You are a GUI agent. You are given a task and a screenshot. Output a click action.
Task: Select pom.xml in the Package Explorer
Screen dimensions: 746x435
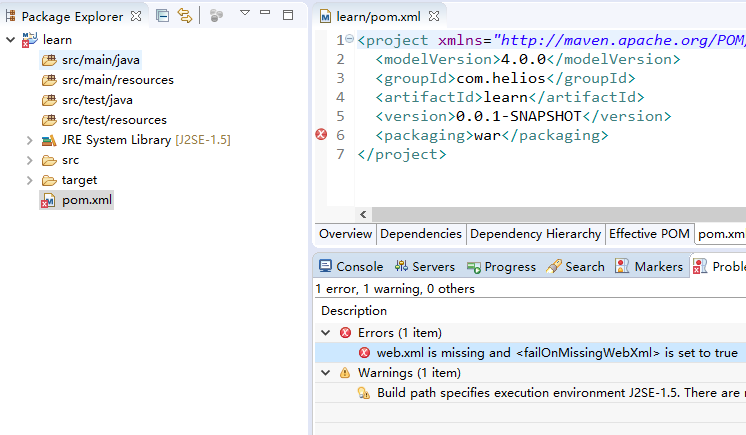[x=77, y=200]
